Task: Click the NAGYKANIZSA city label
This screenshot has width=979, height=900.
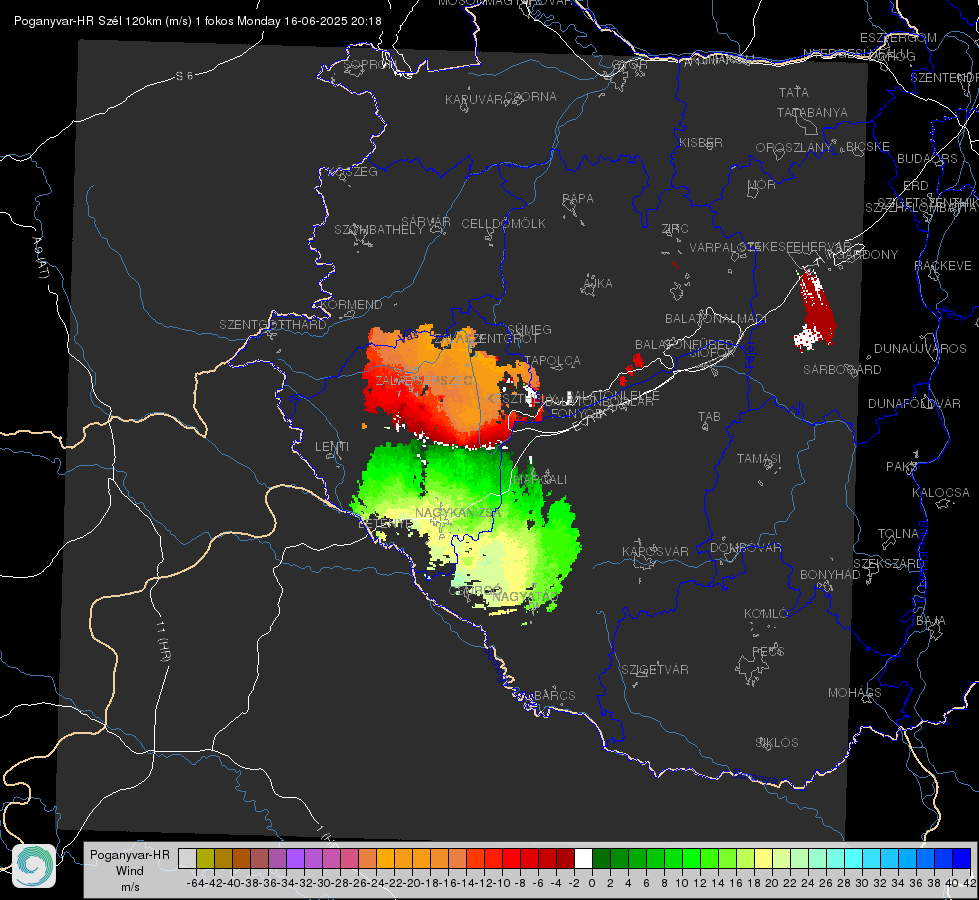Action: [458, 513]
